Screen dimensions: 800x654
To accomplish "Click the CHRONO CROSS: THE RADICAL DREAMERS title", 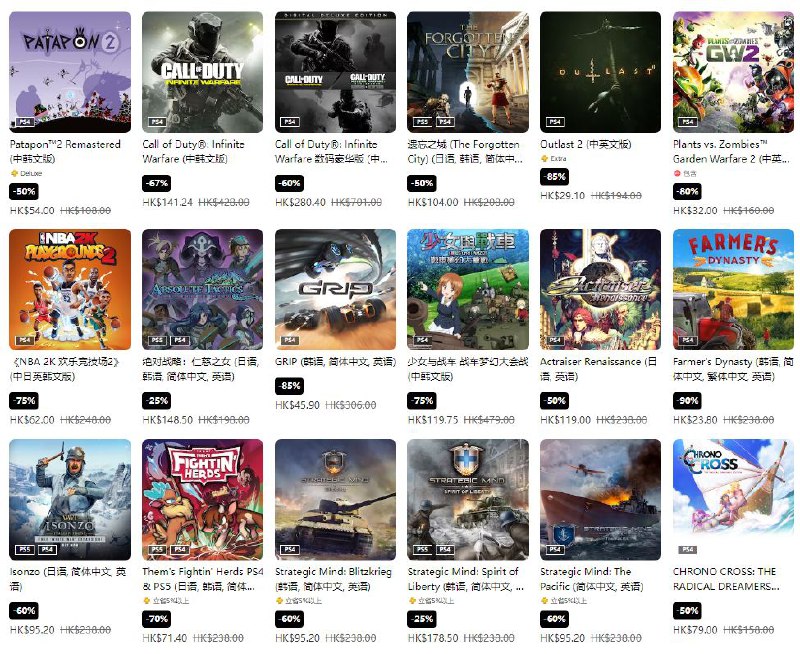I will 726,579.
